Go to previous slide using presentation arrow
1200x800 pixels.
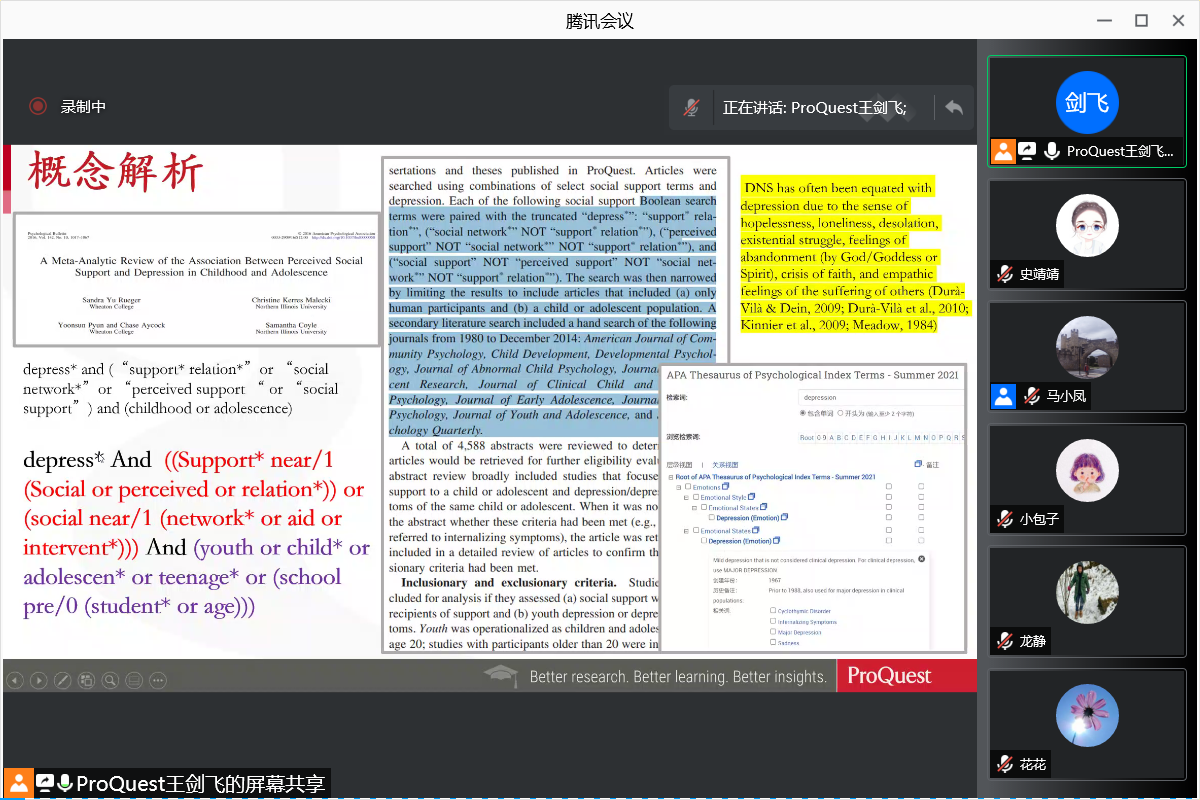(15, 681)
